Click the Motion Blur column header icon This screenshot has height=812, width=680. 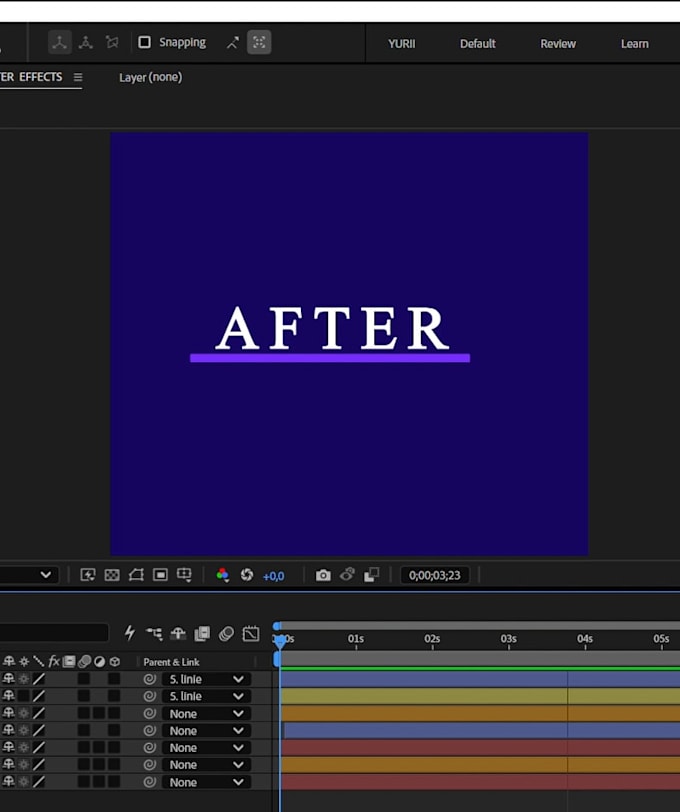click(84, 661)
